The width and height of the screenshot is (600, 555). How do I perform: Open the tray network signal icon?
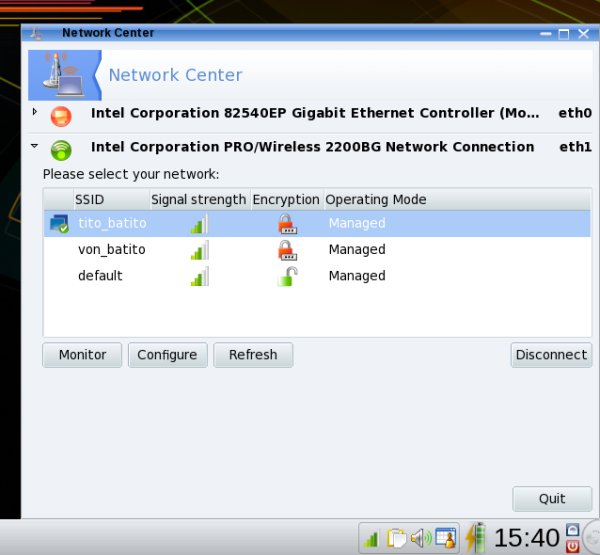point(370,539)
